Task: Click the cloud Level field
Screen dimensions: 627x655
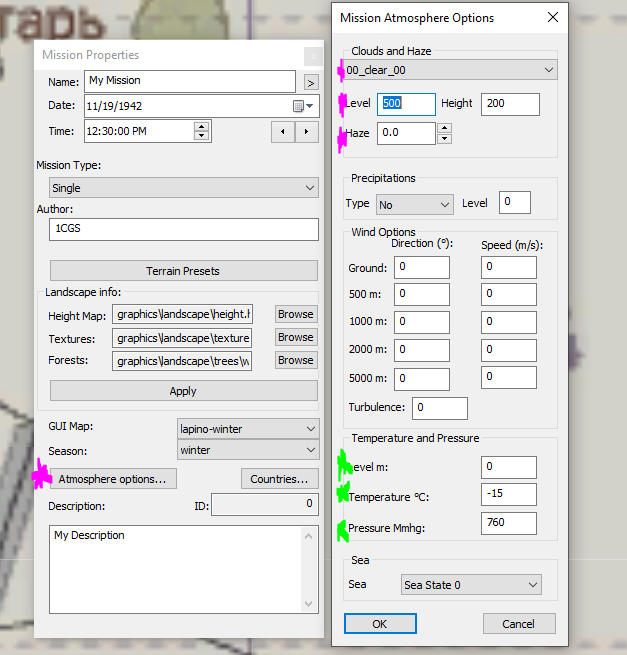Action: [406, 104]
